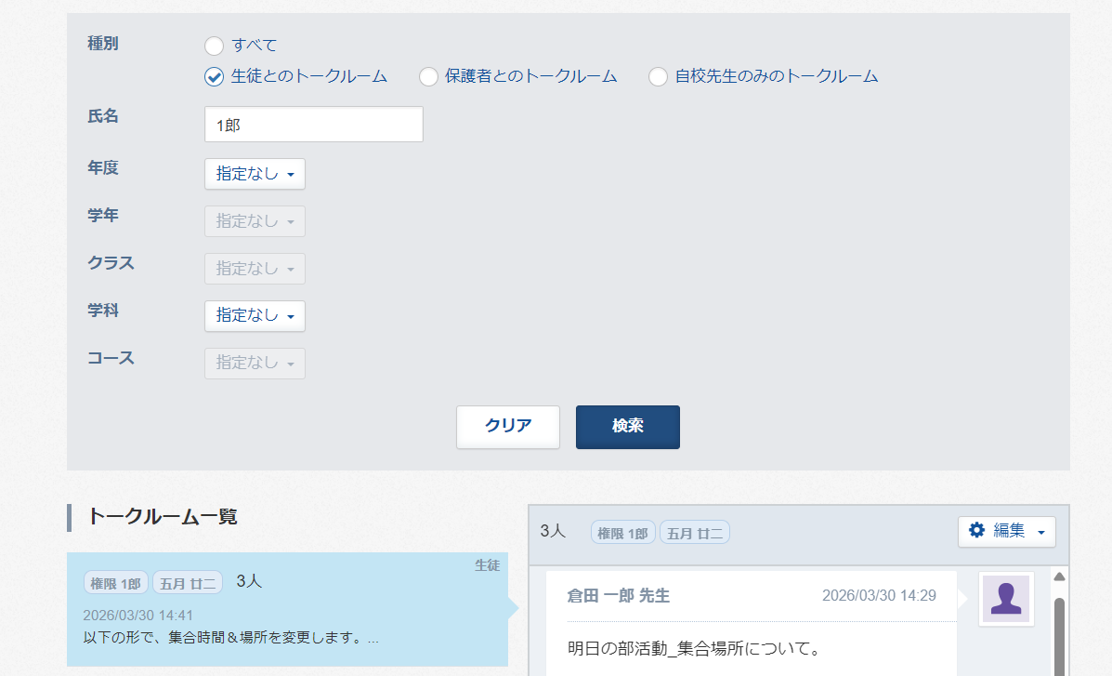Image resolution: width=1112 pixels, height=676 pixels.
Task: Open the 編集 settings dropdown
Action: (1006, 531)
